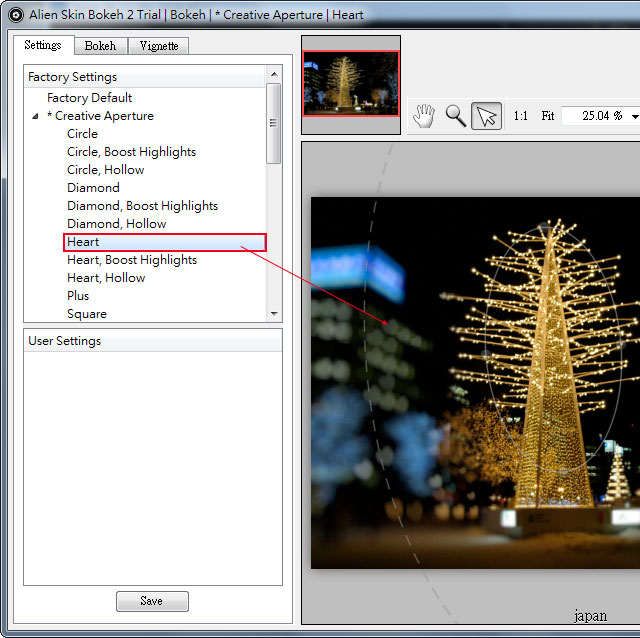Click the navigator thumbnail of the tree
The width and height of the screenshot is (640, 638).
[x=351, y=84]
